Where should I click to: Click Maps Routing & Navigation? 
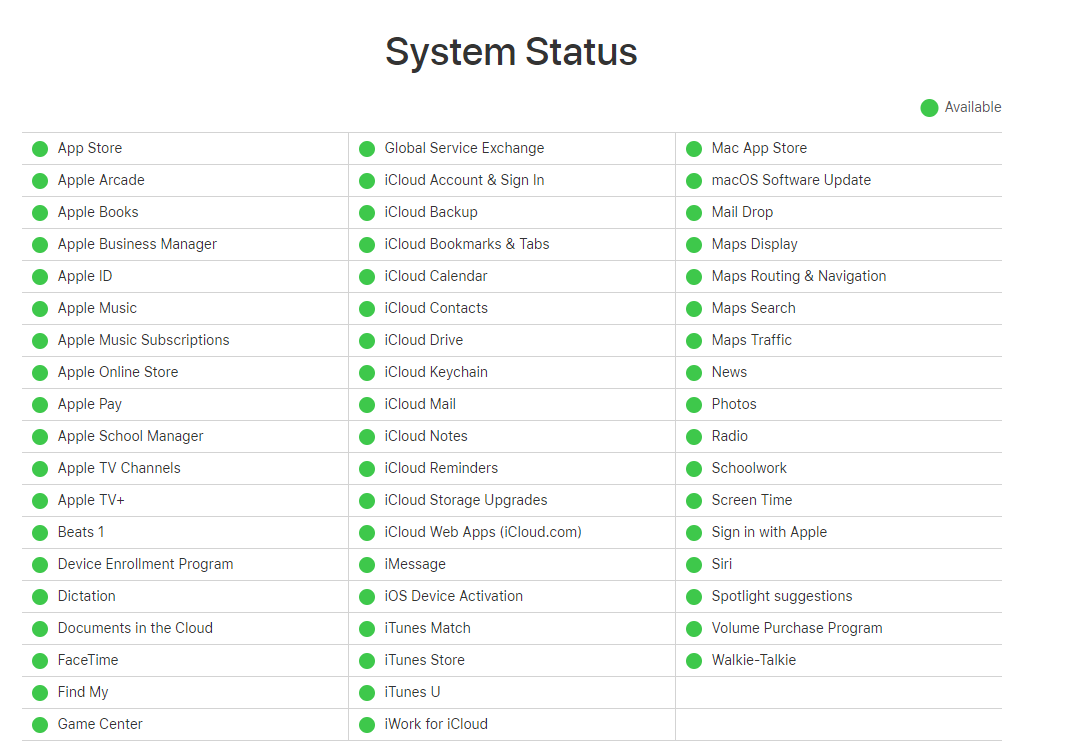click(x=799, y=276)
